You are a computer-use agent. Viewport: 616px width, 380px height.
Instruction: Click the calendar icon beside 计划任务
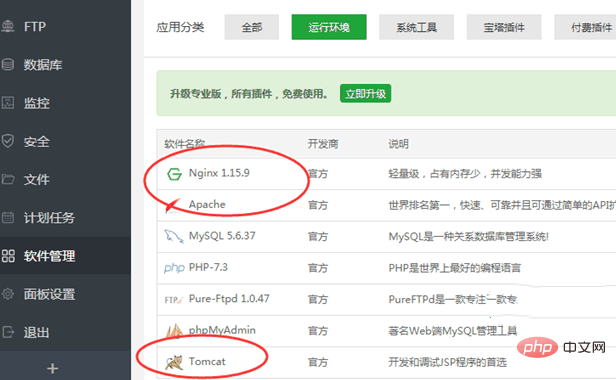pyautogui.click(x=8, y=217)
